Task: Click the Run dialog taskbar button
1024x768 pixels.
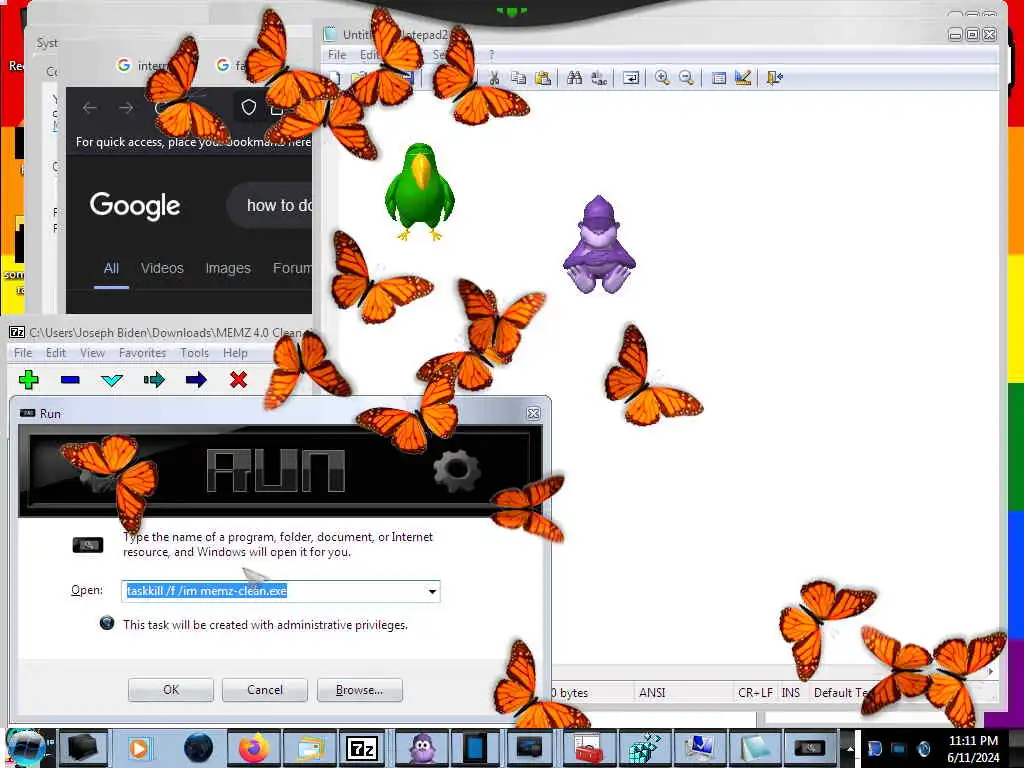Action: 810,748
